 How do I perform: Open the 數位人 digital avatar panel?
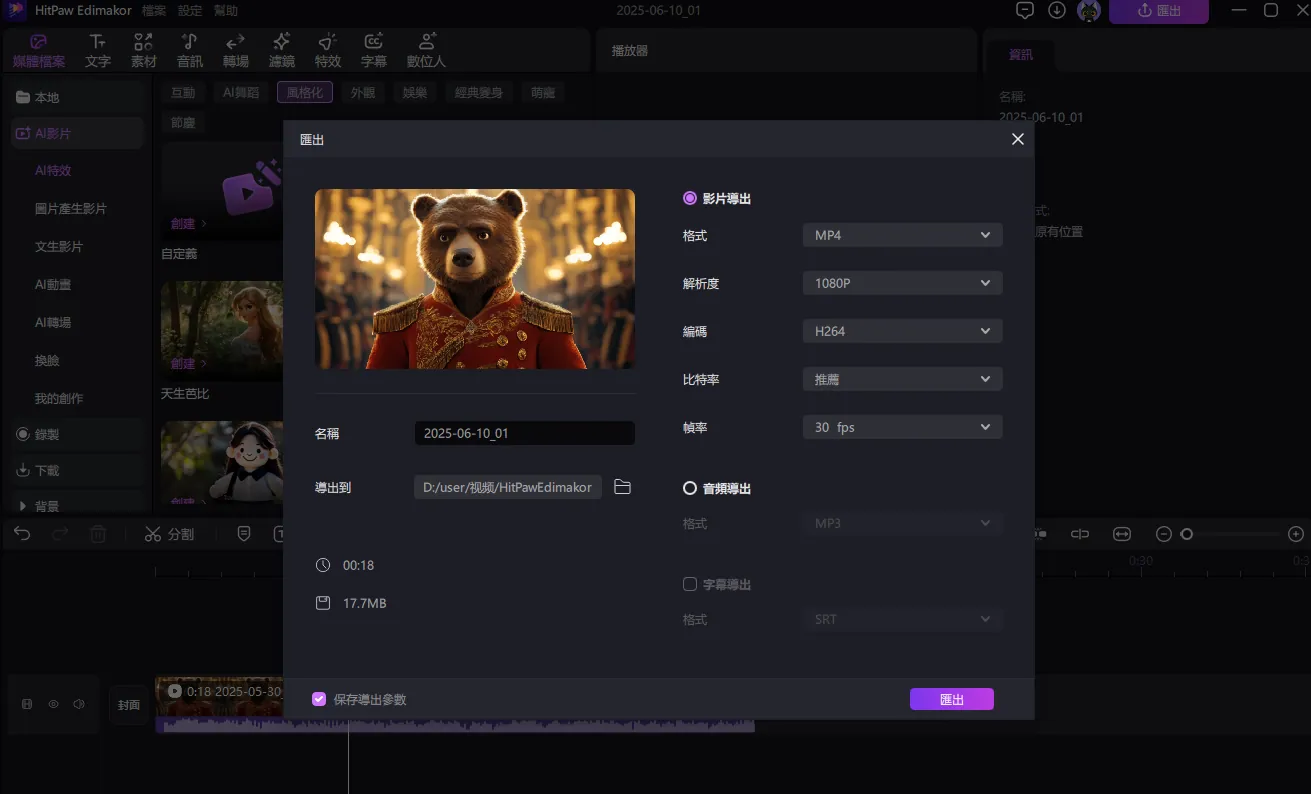[x=426, y=51]
